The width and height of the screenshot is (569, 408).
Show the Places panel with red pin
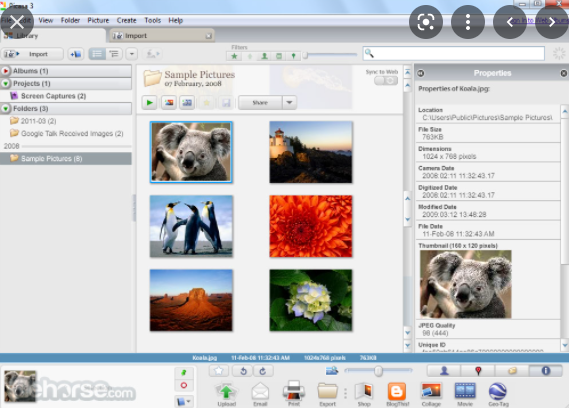478,371
